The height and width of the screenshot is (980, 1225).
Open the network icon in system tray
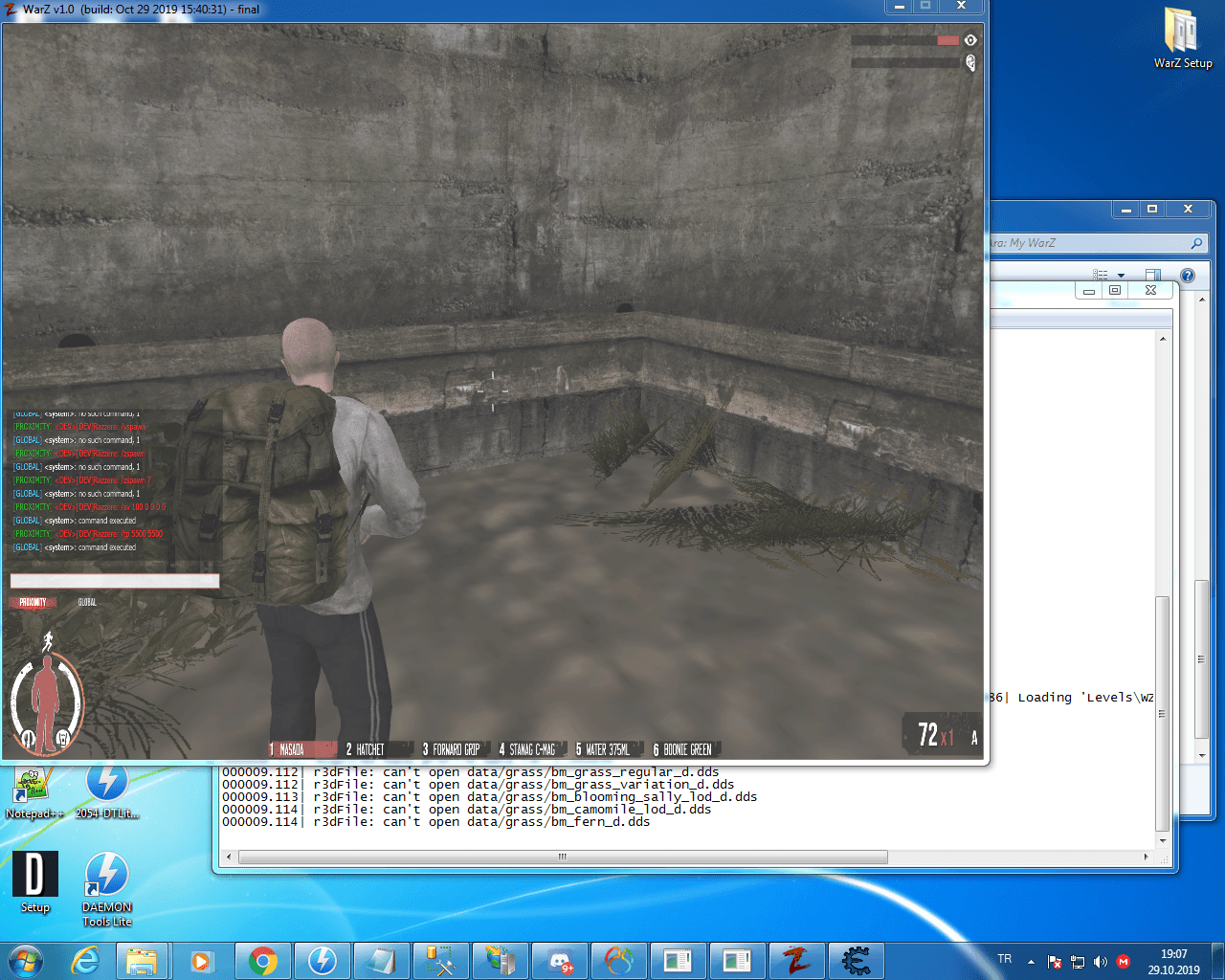point(1078,962)
